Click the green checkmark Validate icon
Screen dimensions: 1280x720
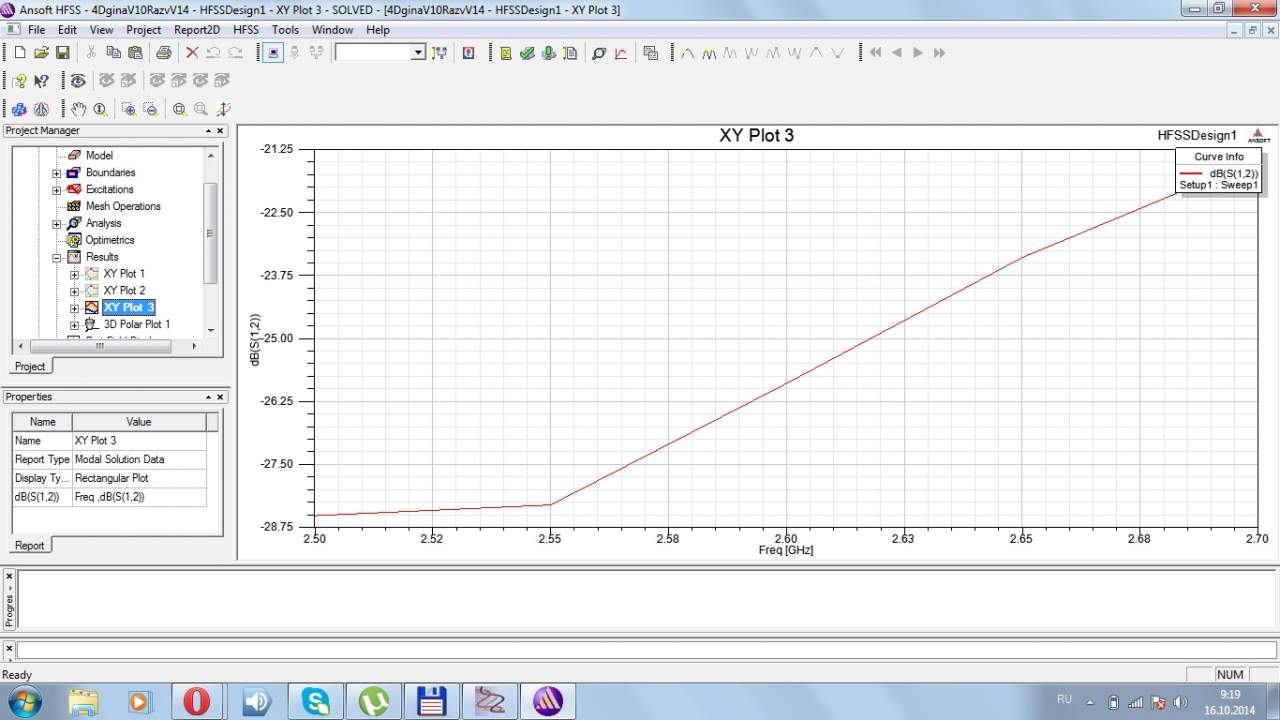tap(527, 53)
